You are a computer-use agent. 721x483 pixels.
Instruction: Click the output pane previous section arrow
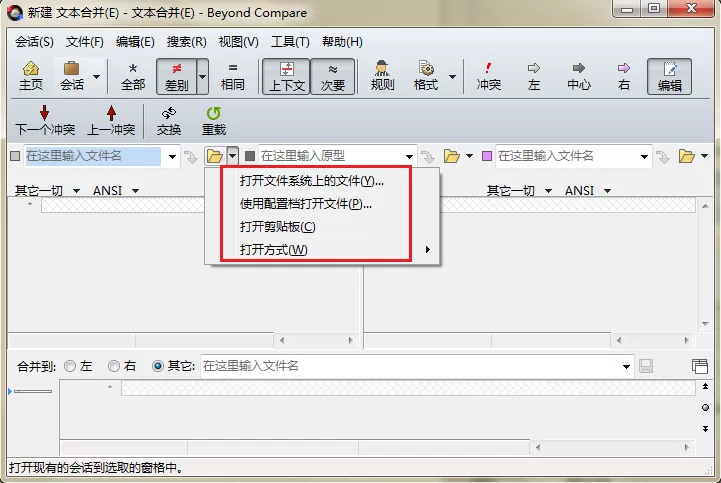coord(705,386)
